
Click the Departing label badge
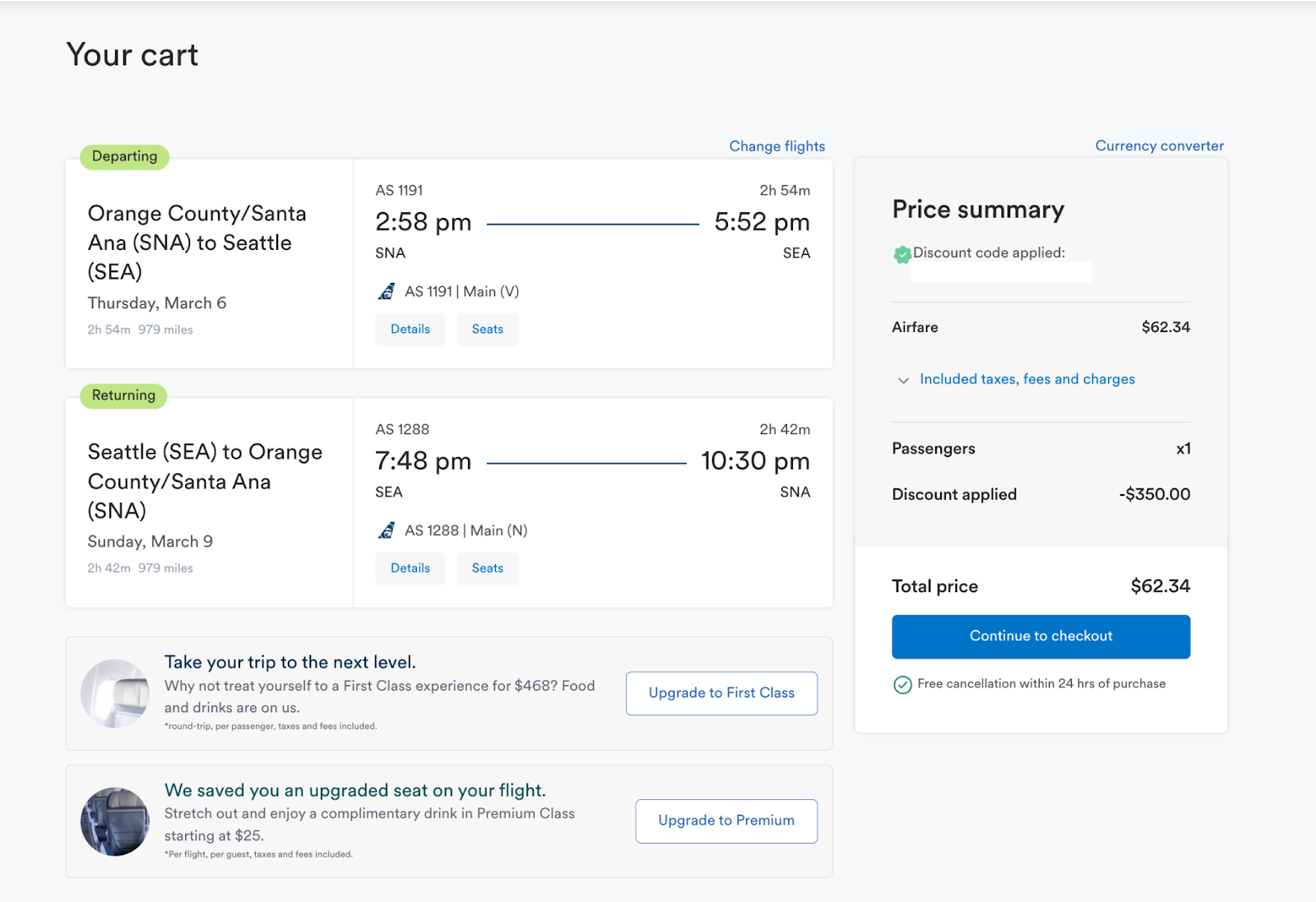tap(124, 156)
